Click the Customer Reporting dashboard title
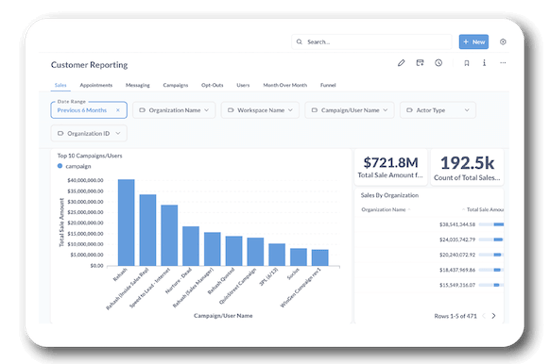 [x=89, y=65]
